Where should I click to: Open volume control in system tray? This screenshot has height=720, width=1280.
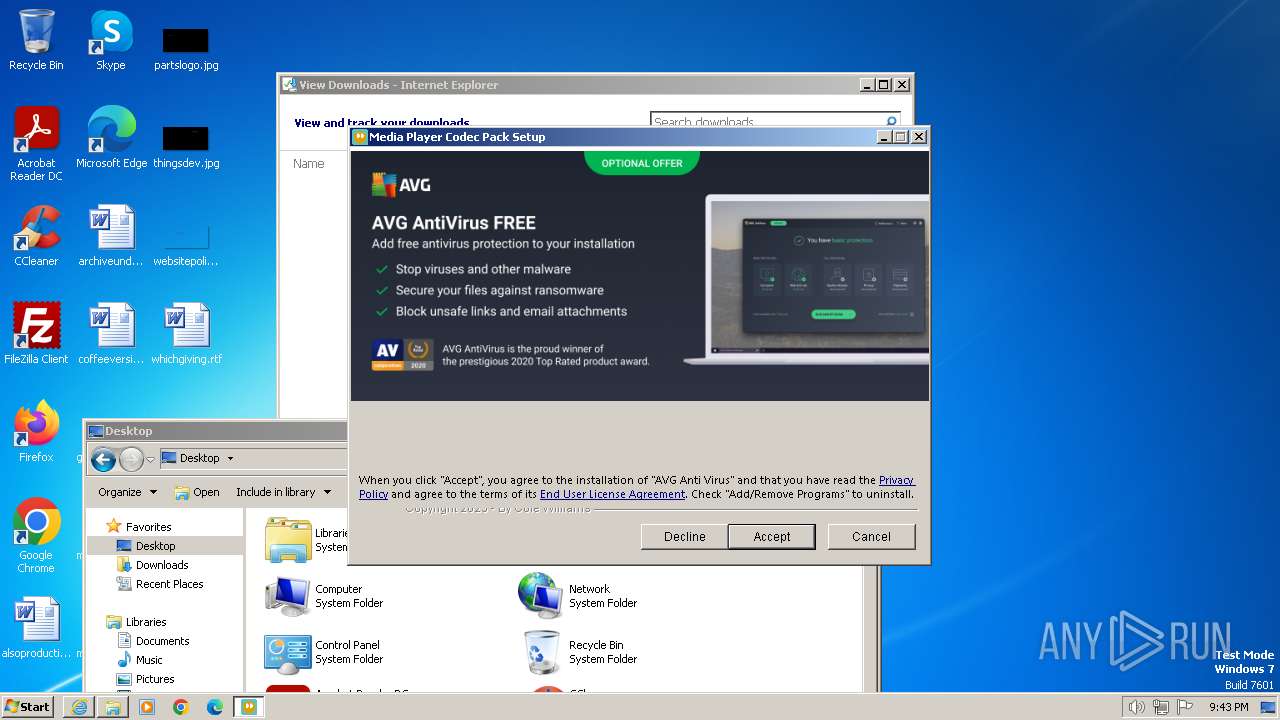(x=1136, y=707)
